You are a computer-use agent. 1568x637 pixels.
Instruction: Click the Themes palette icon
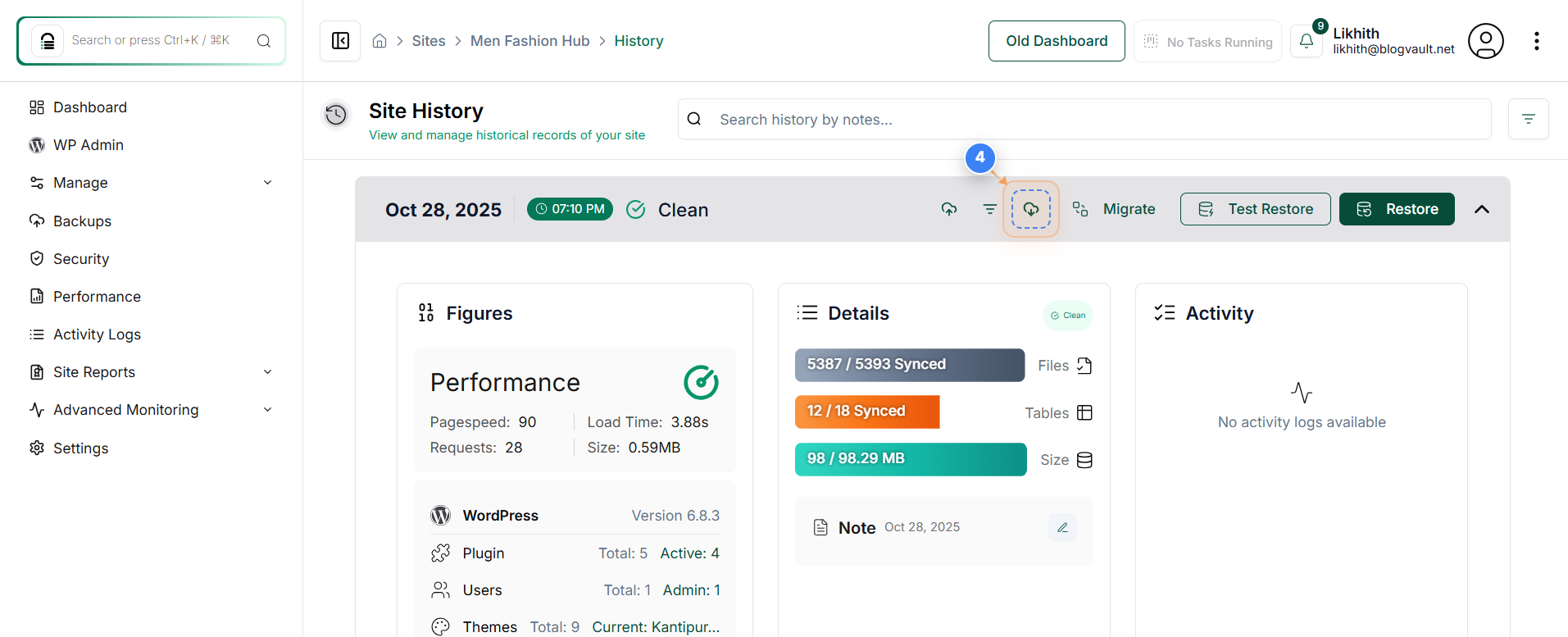[x=441, y=626]
